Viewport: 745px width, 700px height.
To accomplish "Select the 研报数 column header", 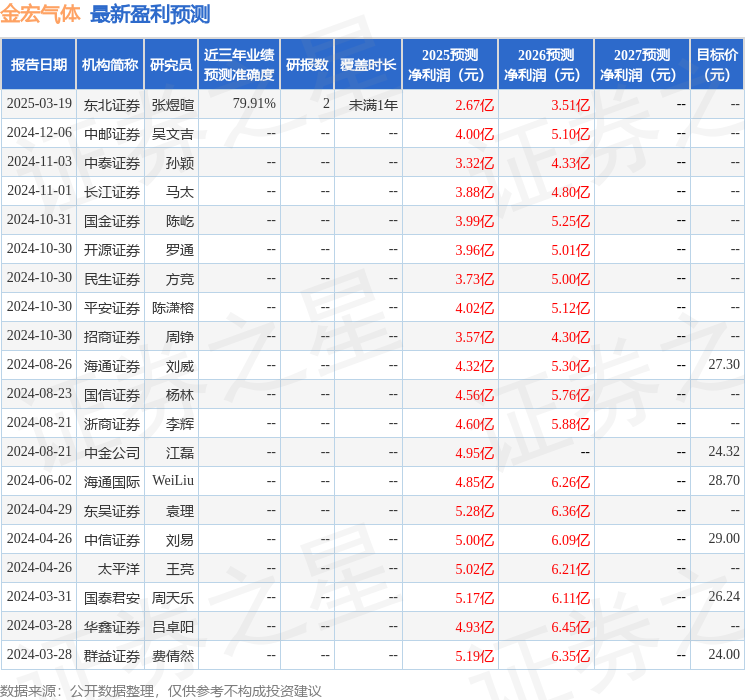I will click(x=307, y=65).
